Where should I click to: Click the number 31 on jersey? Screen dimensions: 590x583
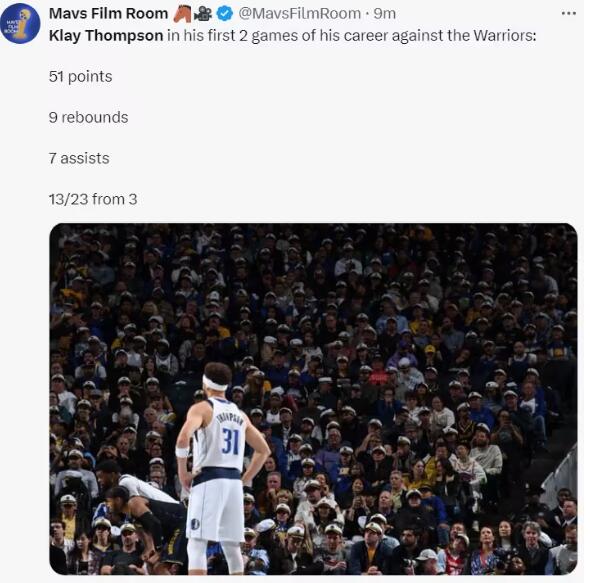[231, 441]
